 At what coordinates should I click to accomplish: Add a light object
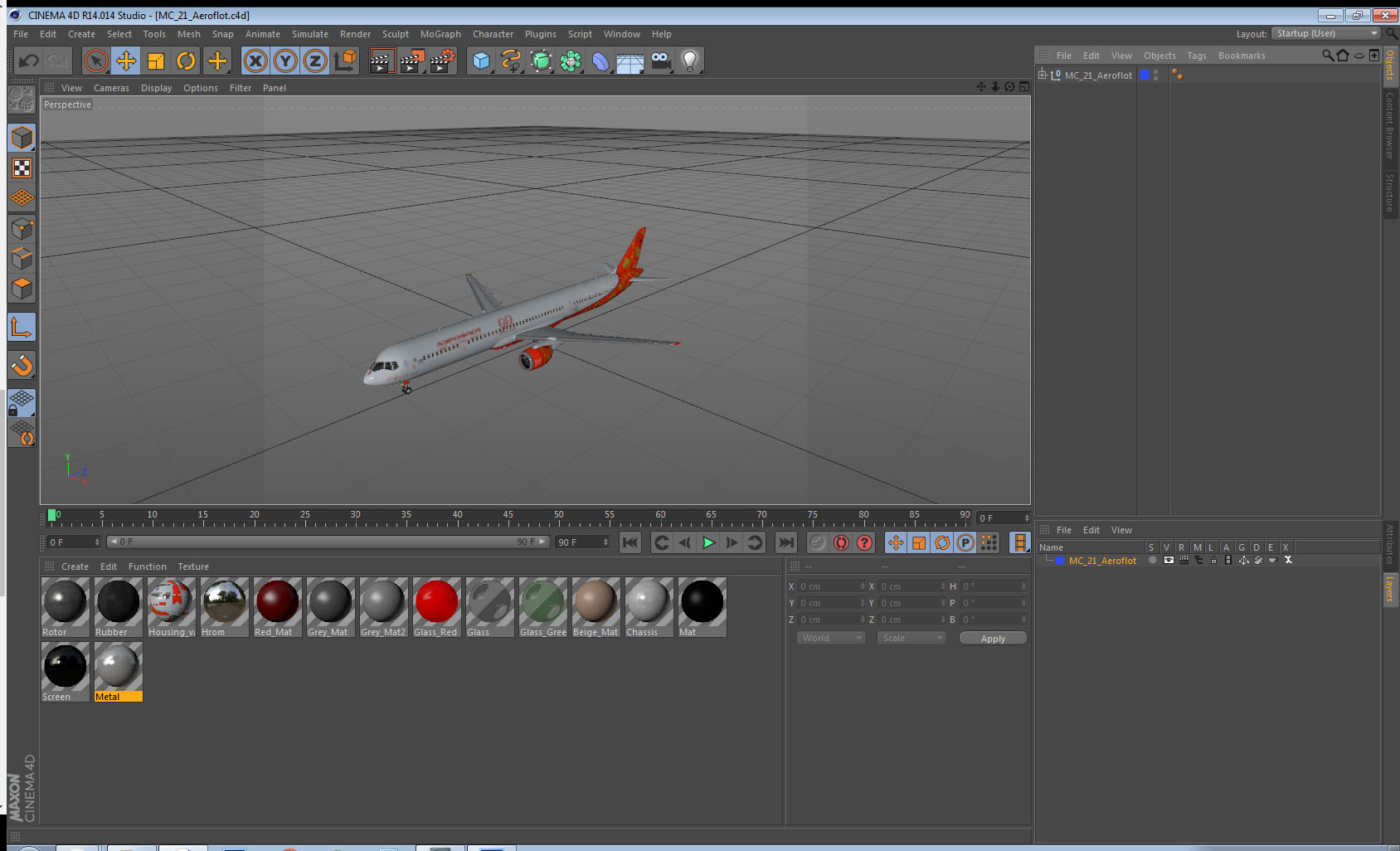point(690,61)
